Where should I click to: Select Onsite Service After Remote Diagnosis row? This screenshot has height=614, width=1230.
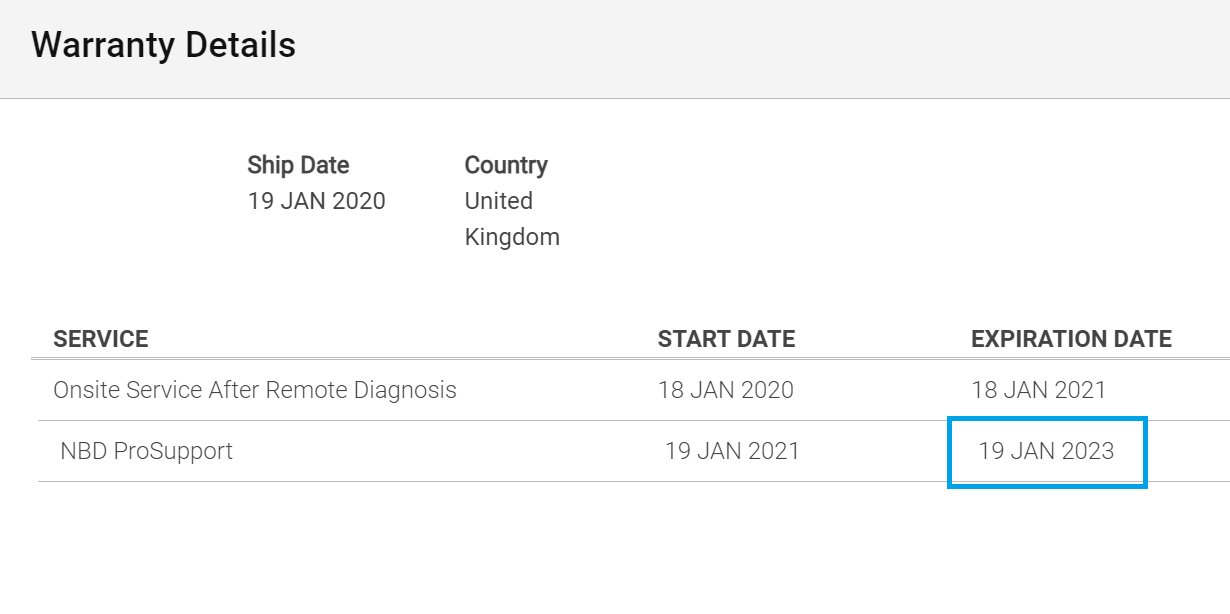[634, 390]
